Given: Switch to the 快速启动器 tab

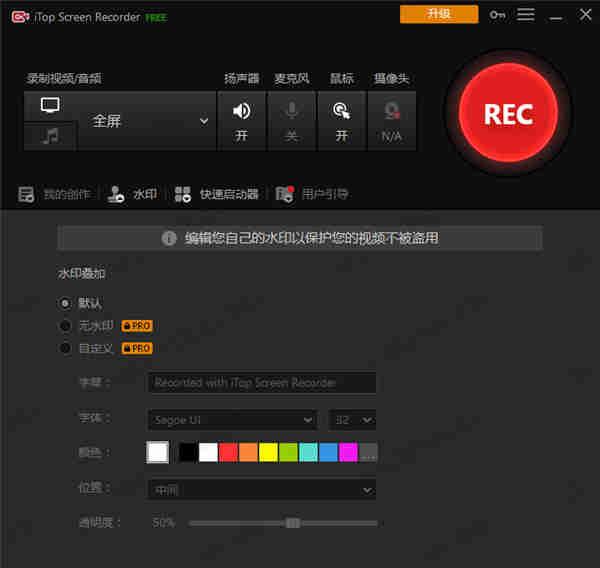Looking at the screenshot, I should click(x=217, y=194).
